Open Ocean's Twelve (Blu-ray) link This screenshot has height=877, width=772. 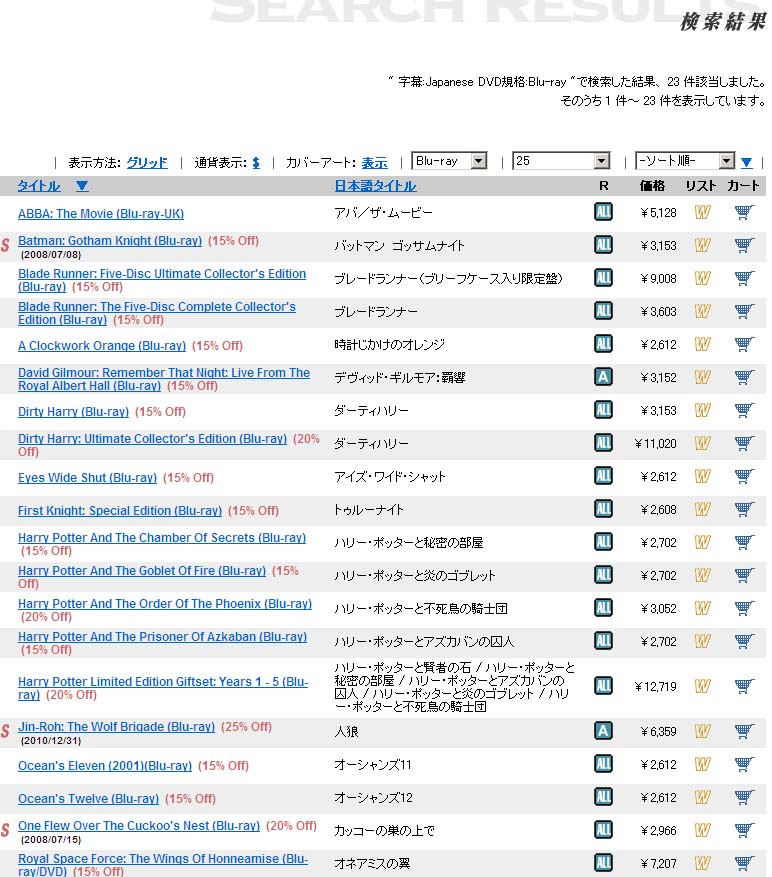click(x=88, y=799)
